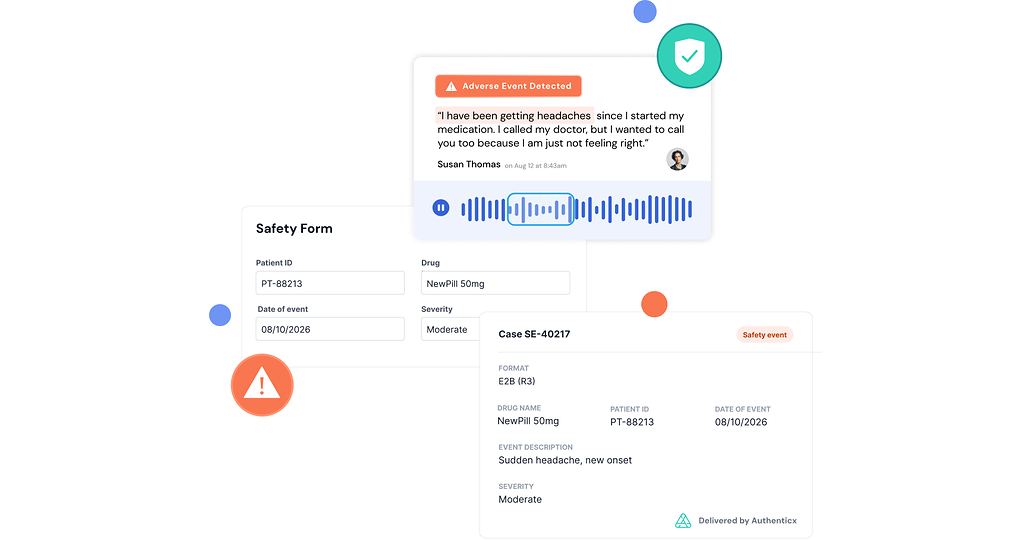Select the highlighted segment of the audio waveform
The image size is (1031, 540).
(x=540, y=209)
